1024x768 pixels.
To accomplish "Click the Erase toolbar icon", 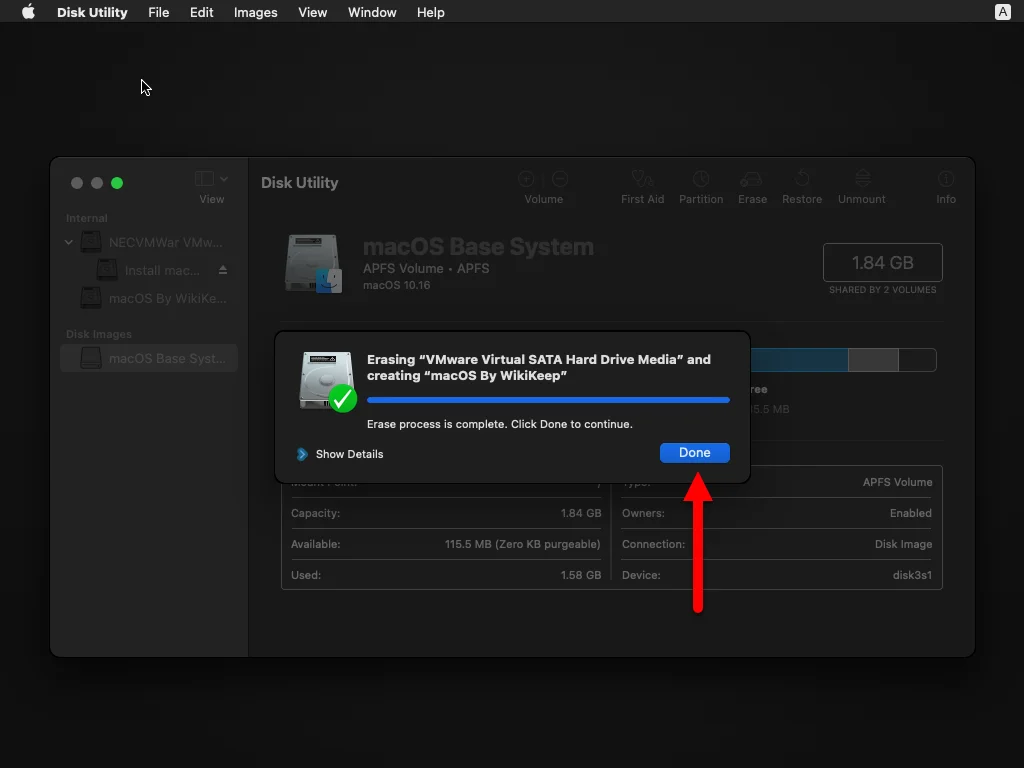I will point(752,179).
